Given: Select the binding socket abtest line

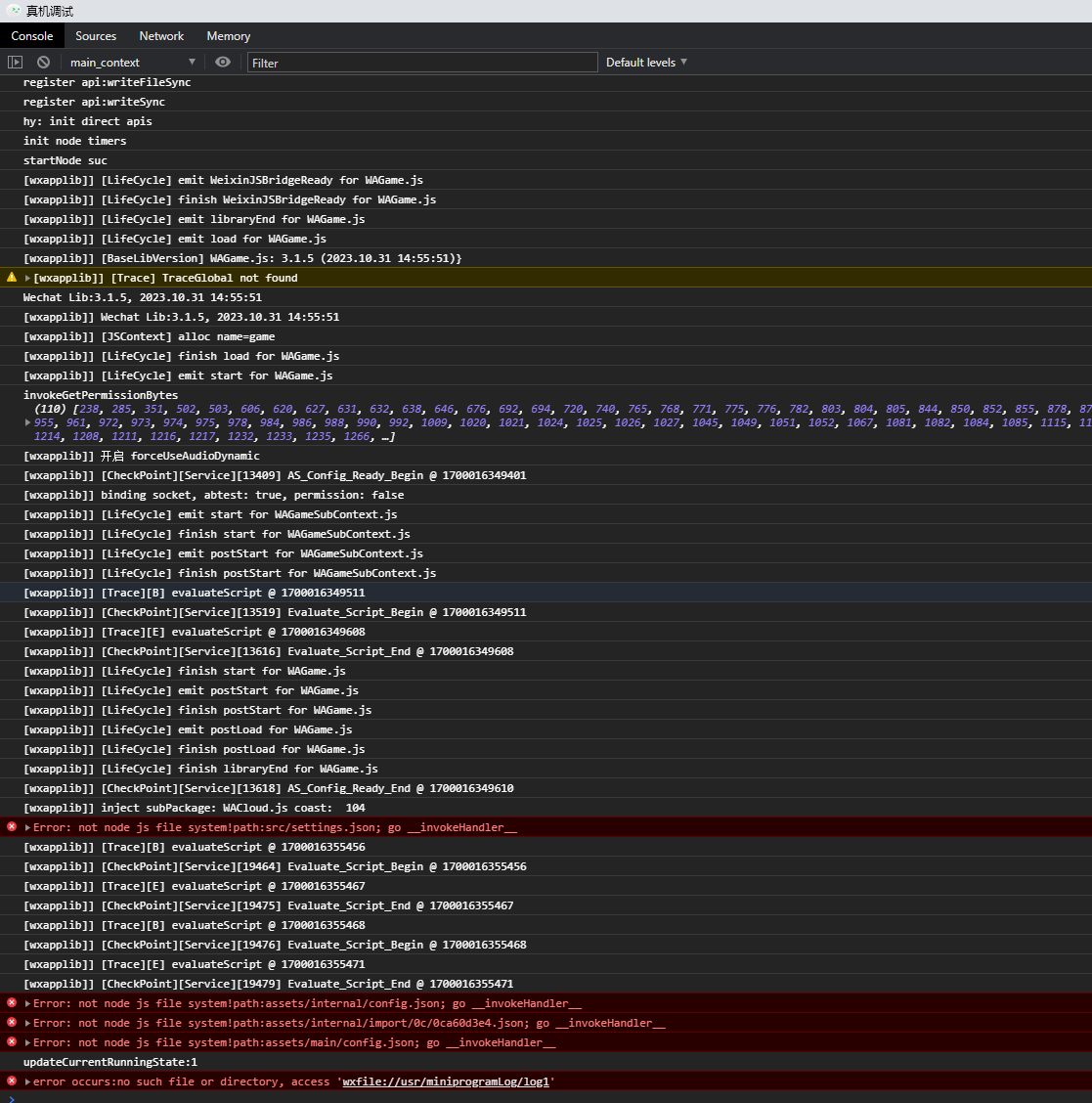Looking at the screenshot, I should (x=546, y=495).
